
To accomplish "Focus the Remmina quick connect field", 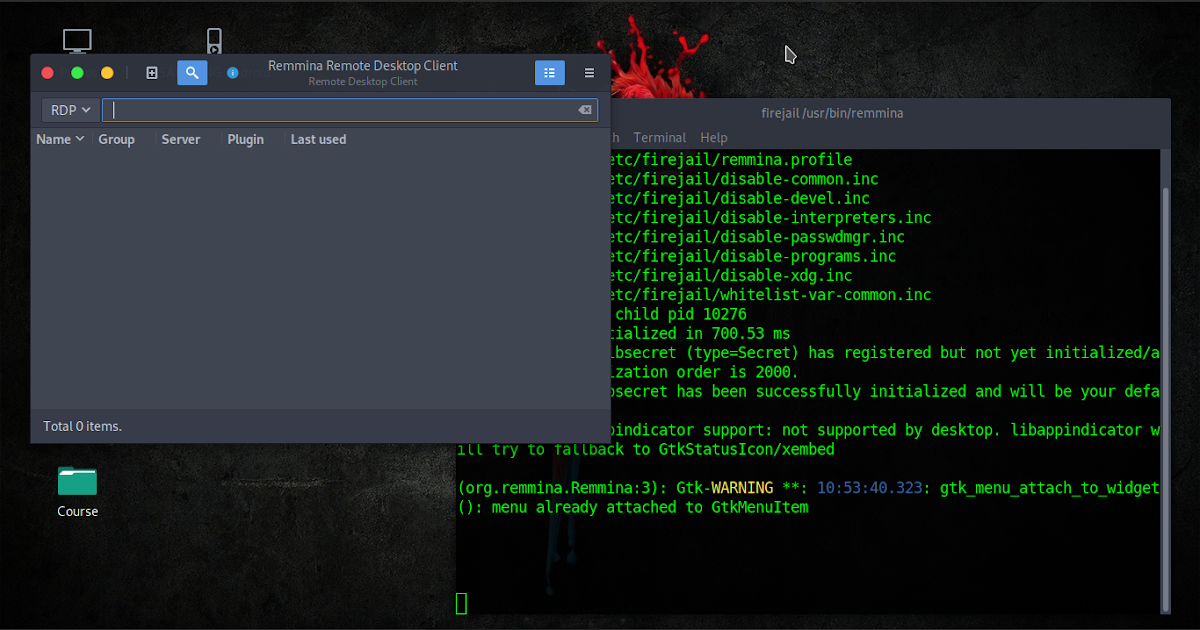I will coord(350,110).
